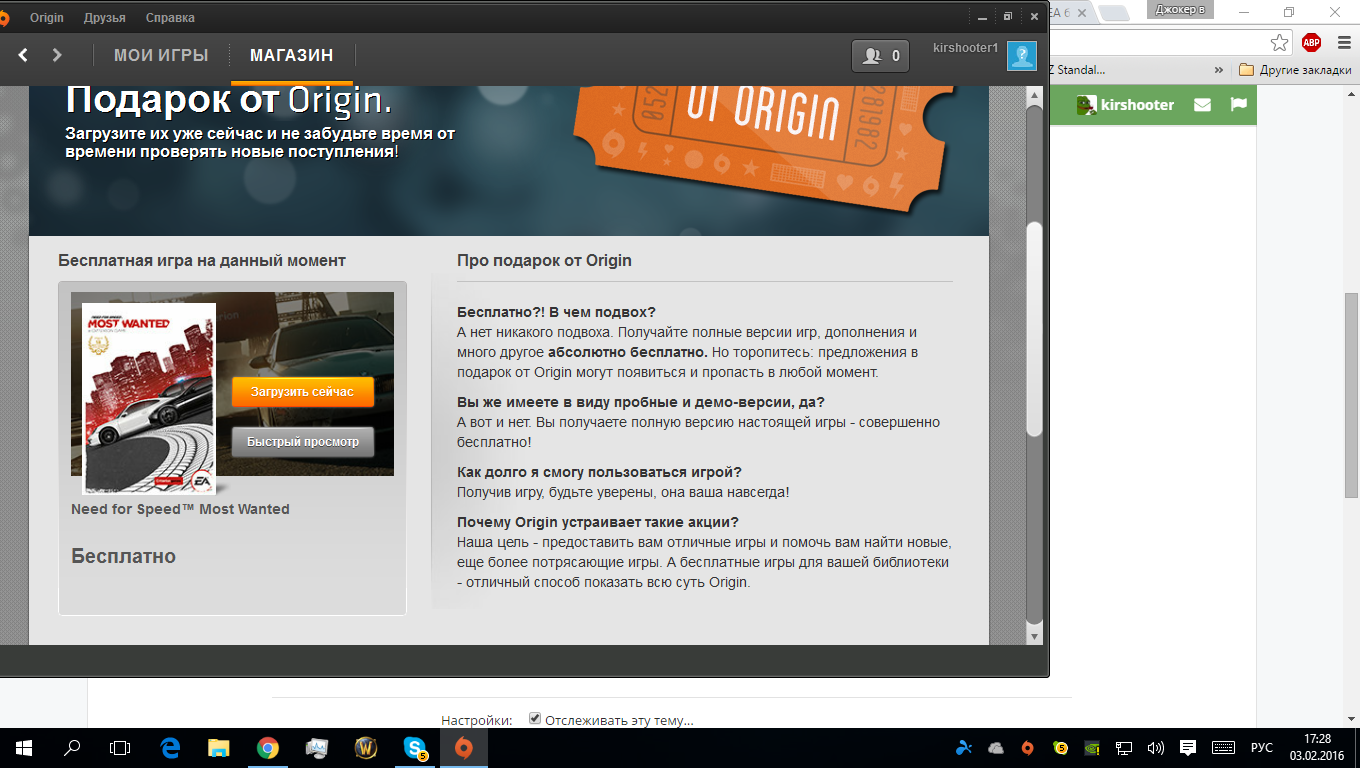Click the question 'Почему Origin устраивает такие акции?'
1360x768 pixels.
coord(598,522)
